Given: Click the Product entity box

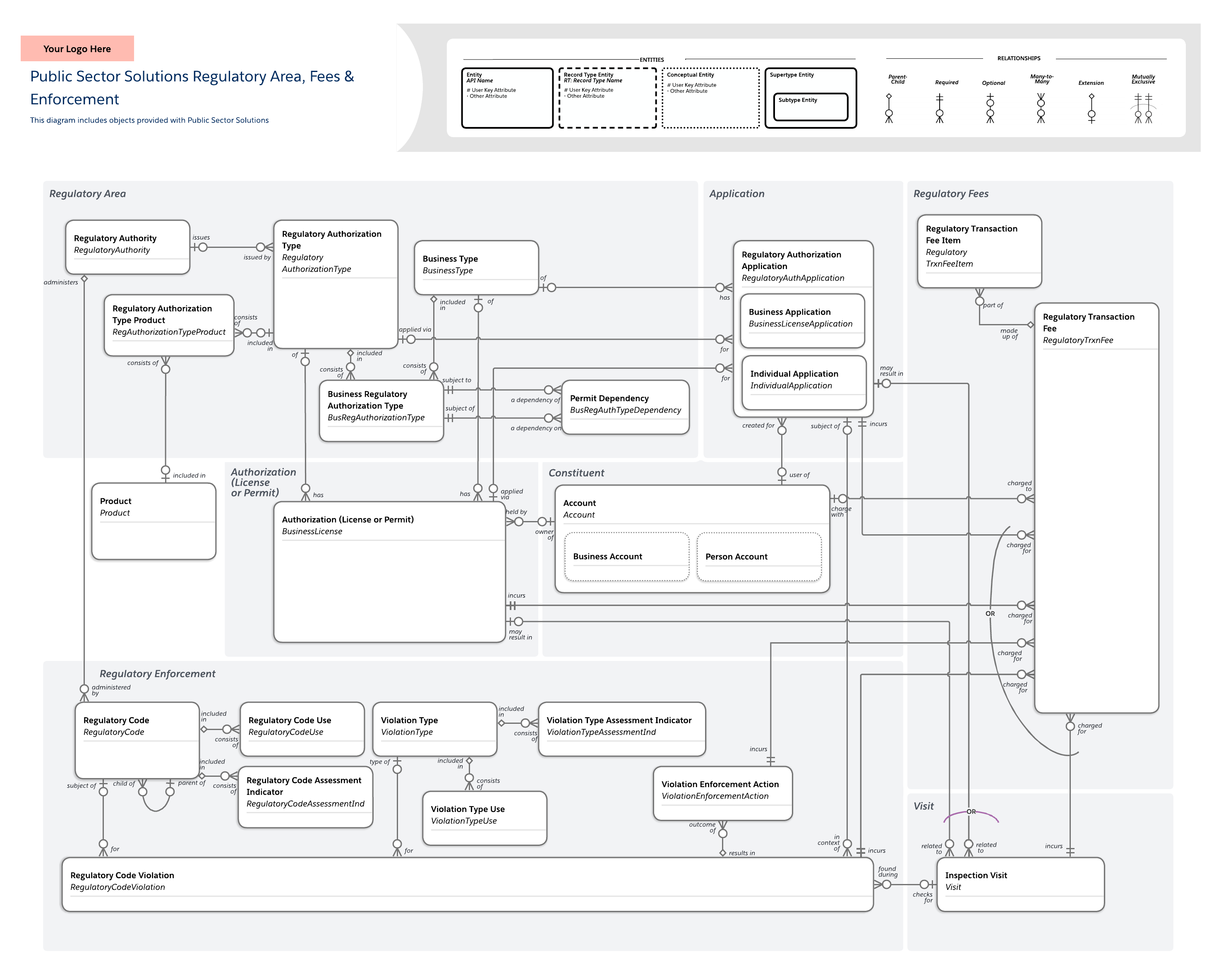Looking at the screenshot, I should [x=154, y=521].
